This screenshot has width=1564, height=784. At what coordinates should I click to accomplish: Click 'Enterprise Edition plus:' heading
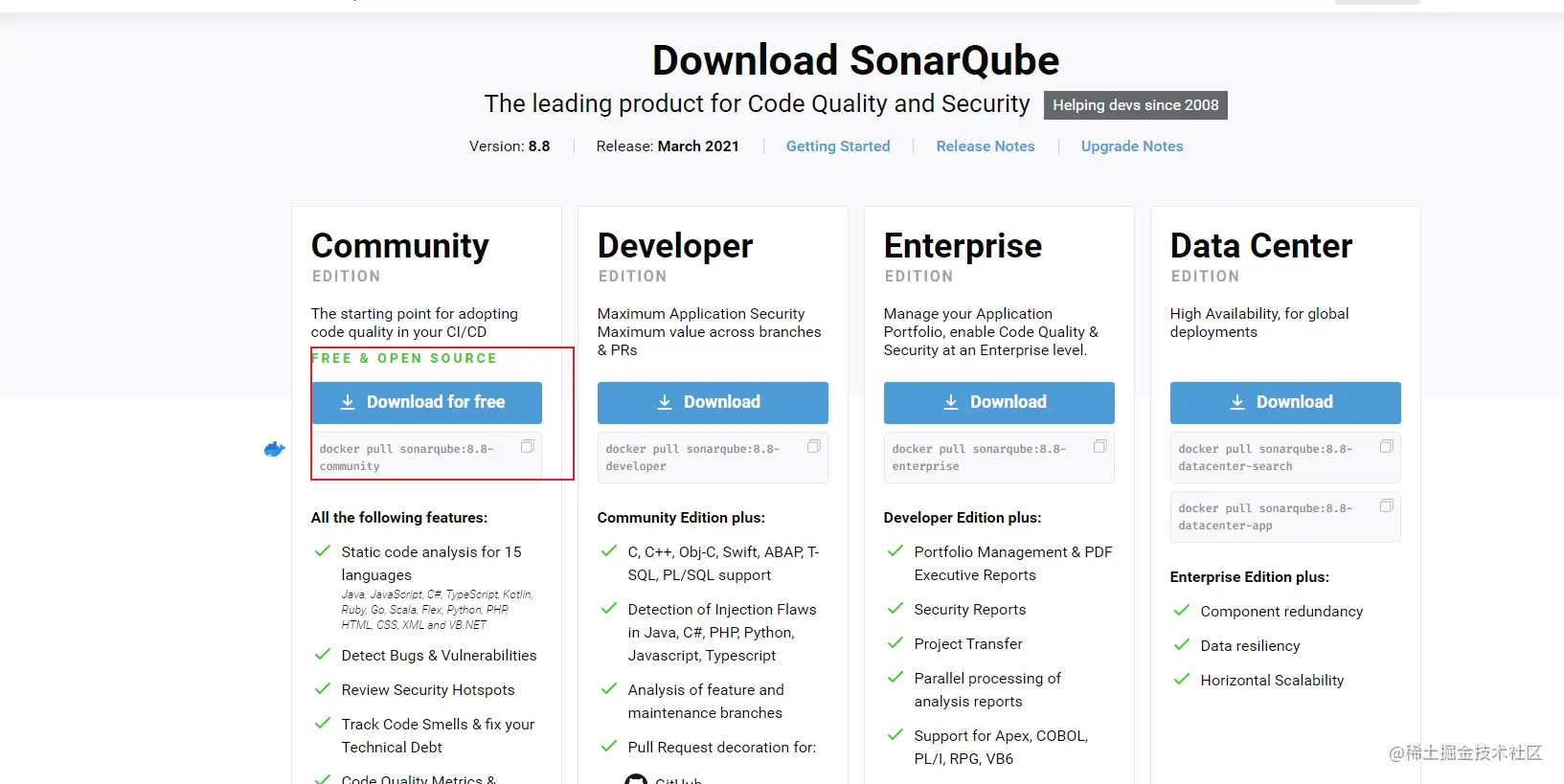(1250, 577)
